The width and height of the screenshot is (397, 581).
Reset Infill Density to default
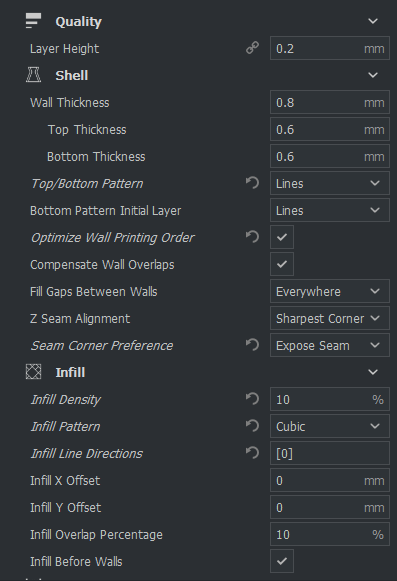point(252,399)
